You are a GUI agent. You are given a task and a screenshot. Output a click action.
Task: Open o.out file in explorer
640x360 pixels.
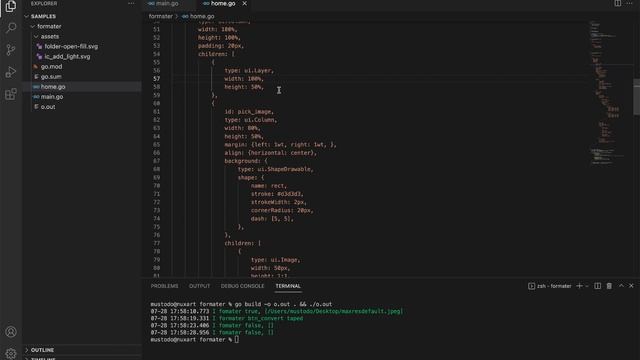click(x=48, y=107)
